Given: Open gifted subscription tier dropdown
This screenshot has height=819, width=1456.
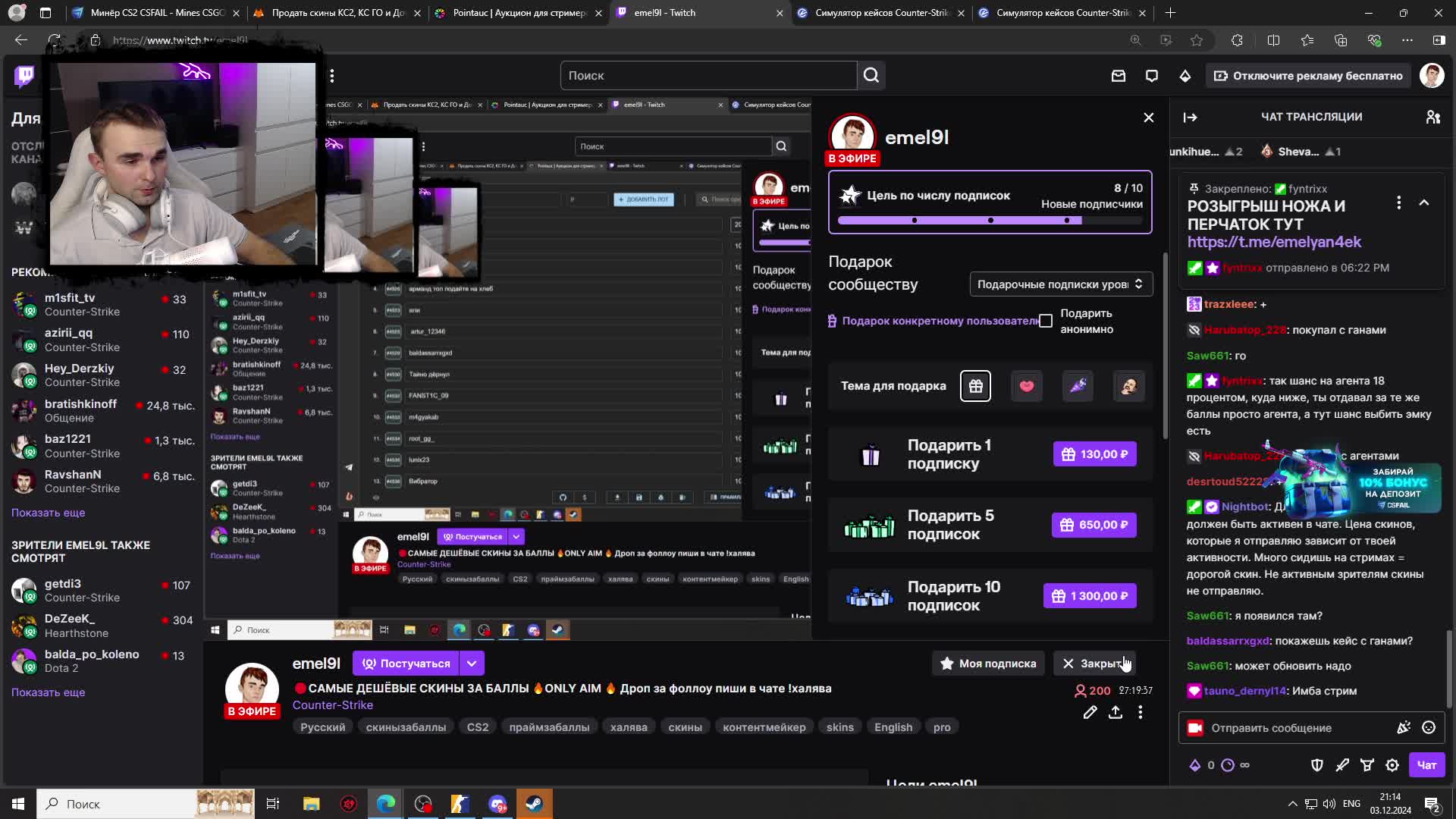Looking at the screenshot, I should point(1061,284).
